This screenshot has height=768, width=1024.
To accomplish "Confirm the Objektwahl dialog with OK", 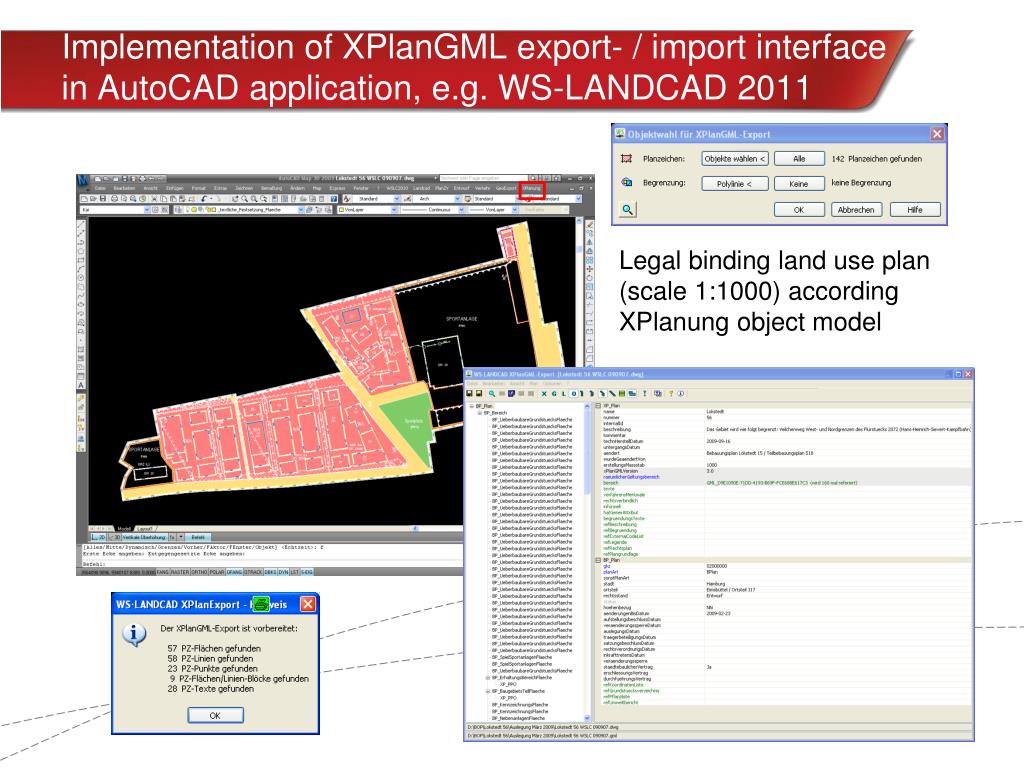I will coord(799,210).
